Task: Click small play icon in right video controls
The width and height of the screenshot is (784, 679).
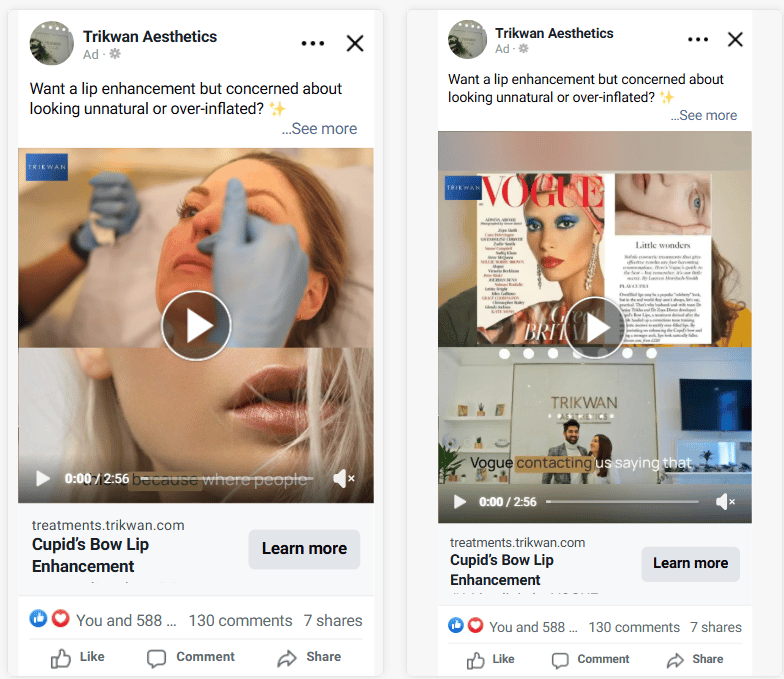Action: point(459,502)
